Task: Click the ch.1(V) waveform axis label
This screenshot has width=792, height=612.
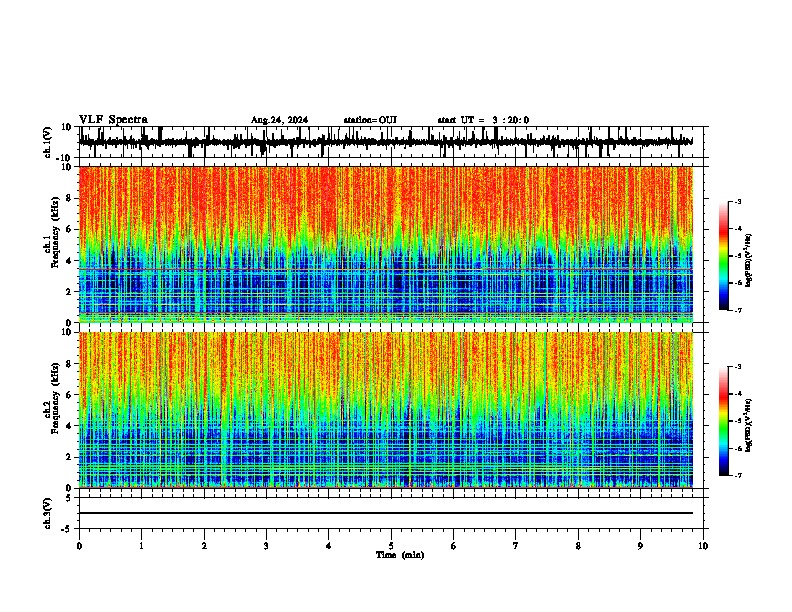Action: [48, 142]
